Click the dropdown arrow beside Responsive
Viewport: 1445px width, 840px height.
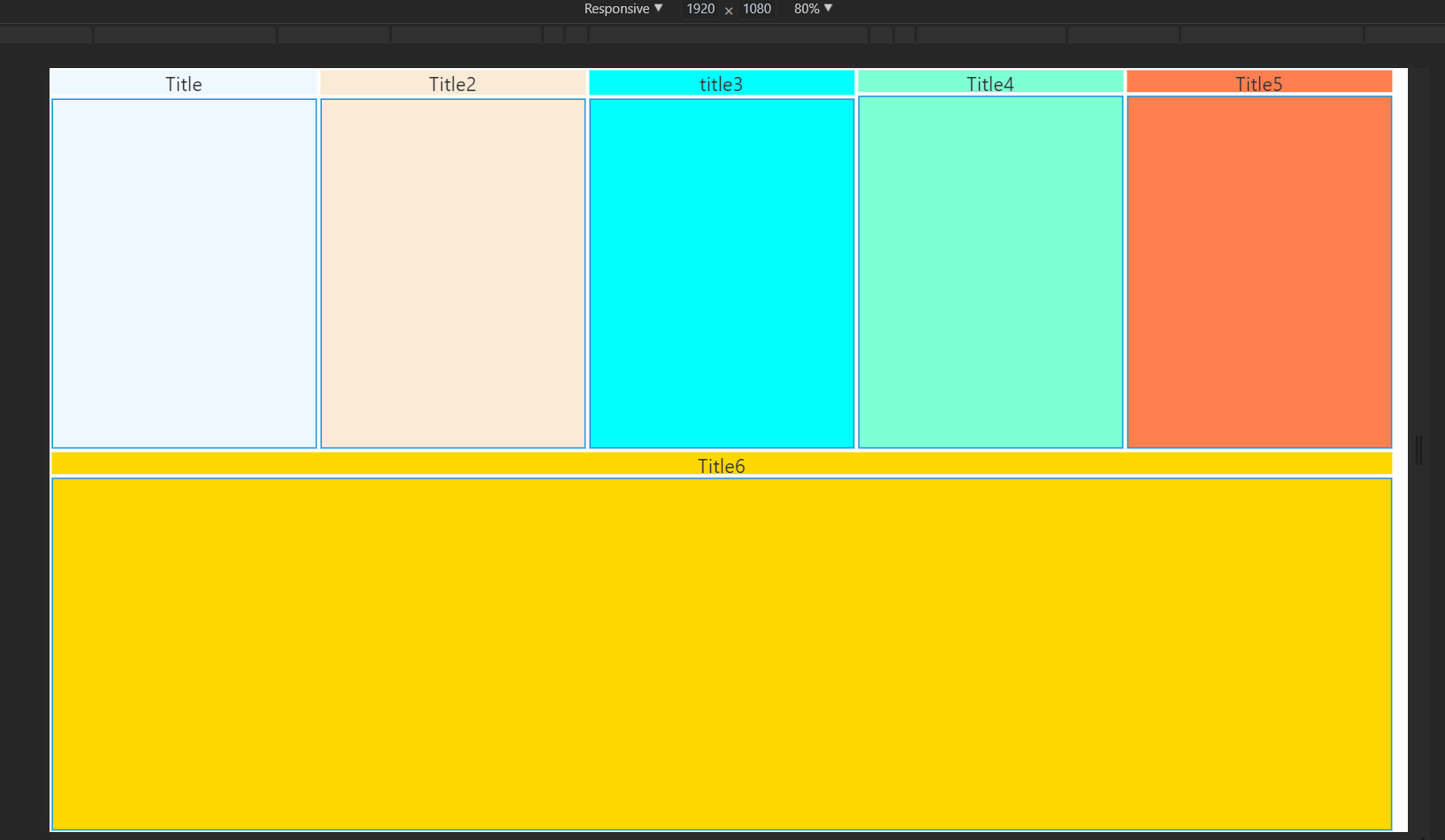tap(659, 9)
